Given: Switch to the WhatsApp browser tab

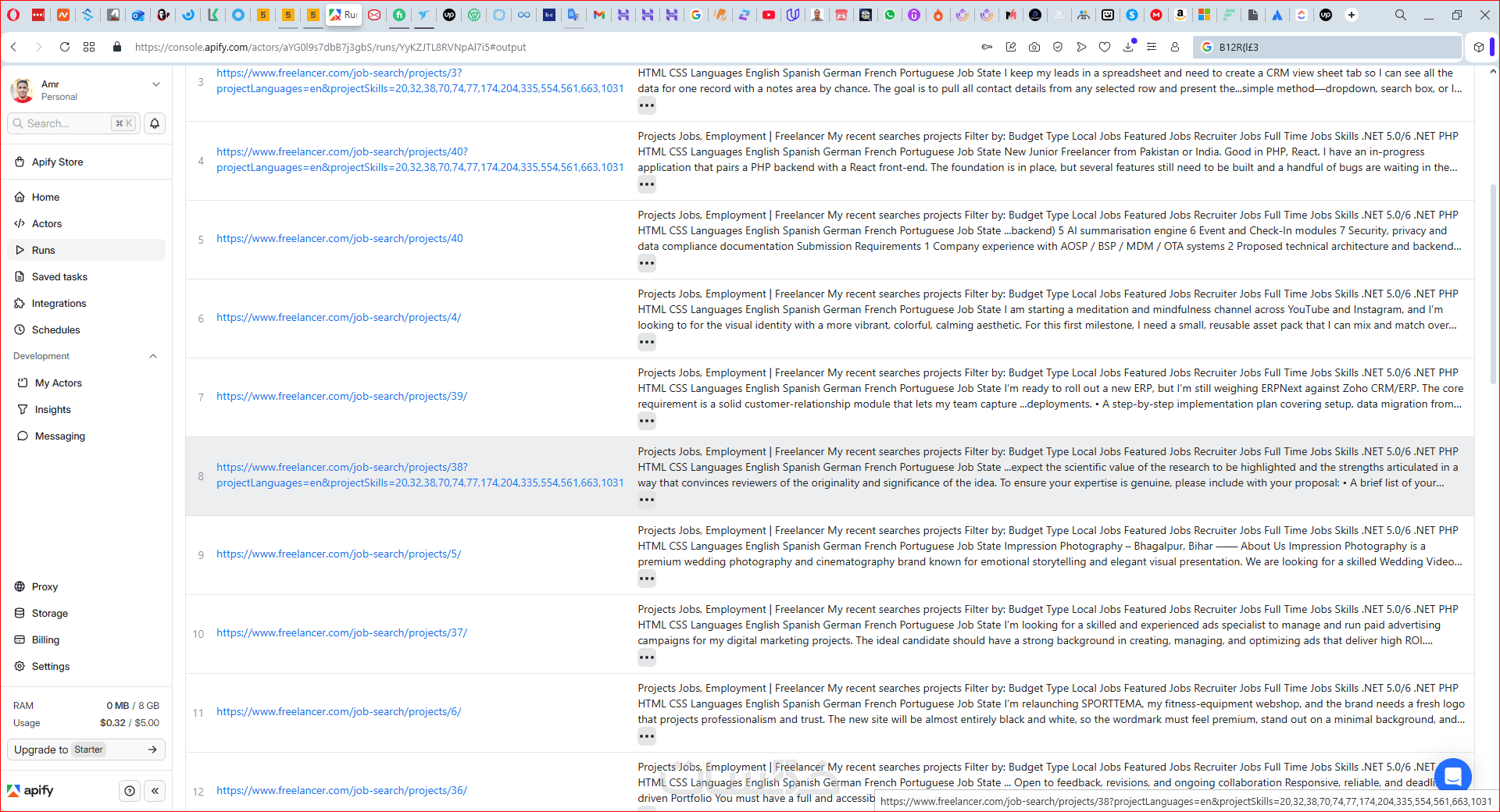Looking at the screenshot, I should click(x=890, y=15).
